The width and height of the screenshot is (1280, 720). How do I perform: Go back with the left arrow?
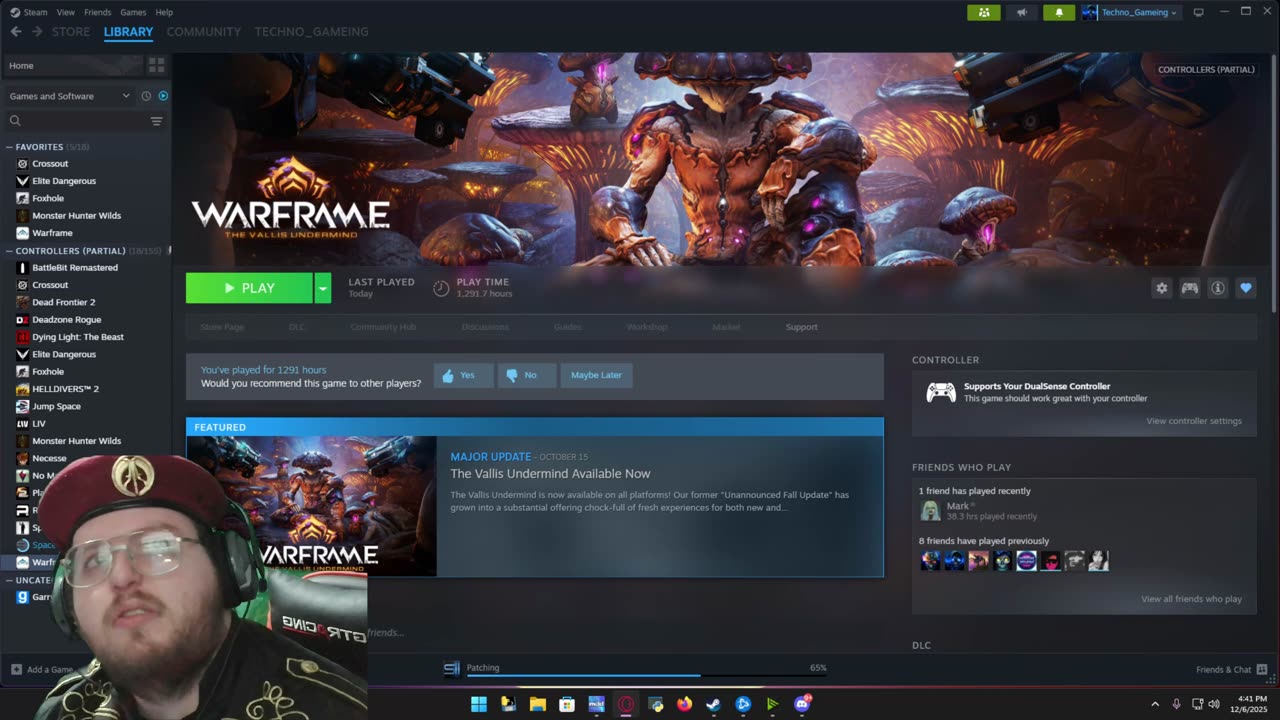click(x=16, y=32)
